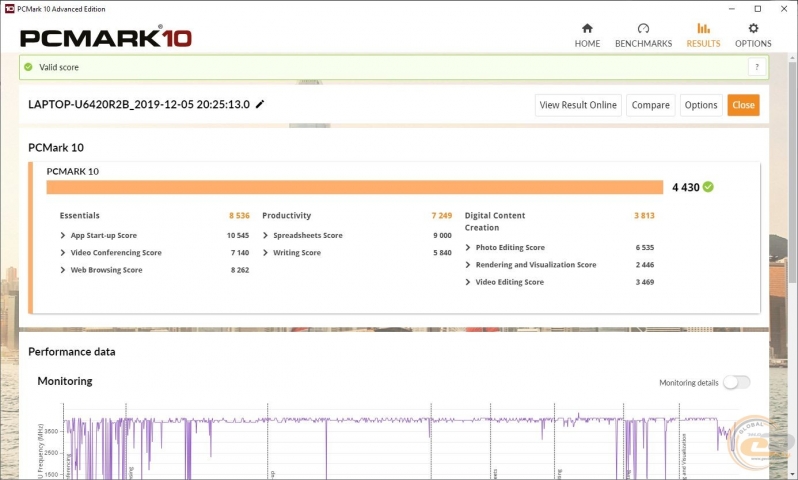The width and height of the screenshot is (798, 480).
Task: Click the Options gear icon
Action: [753, 28]
